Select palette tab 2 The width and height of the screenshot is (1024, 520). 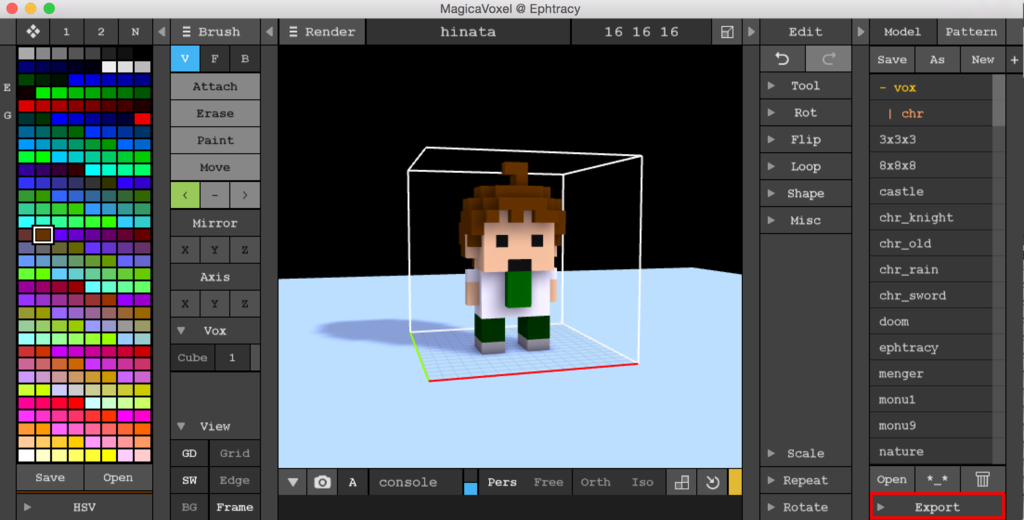pos(101,31)
